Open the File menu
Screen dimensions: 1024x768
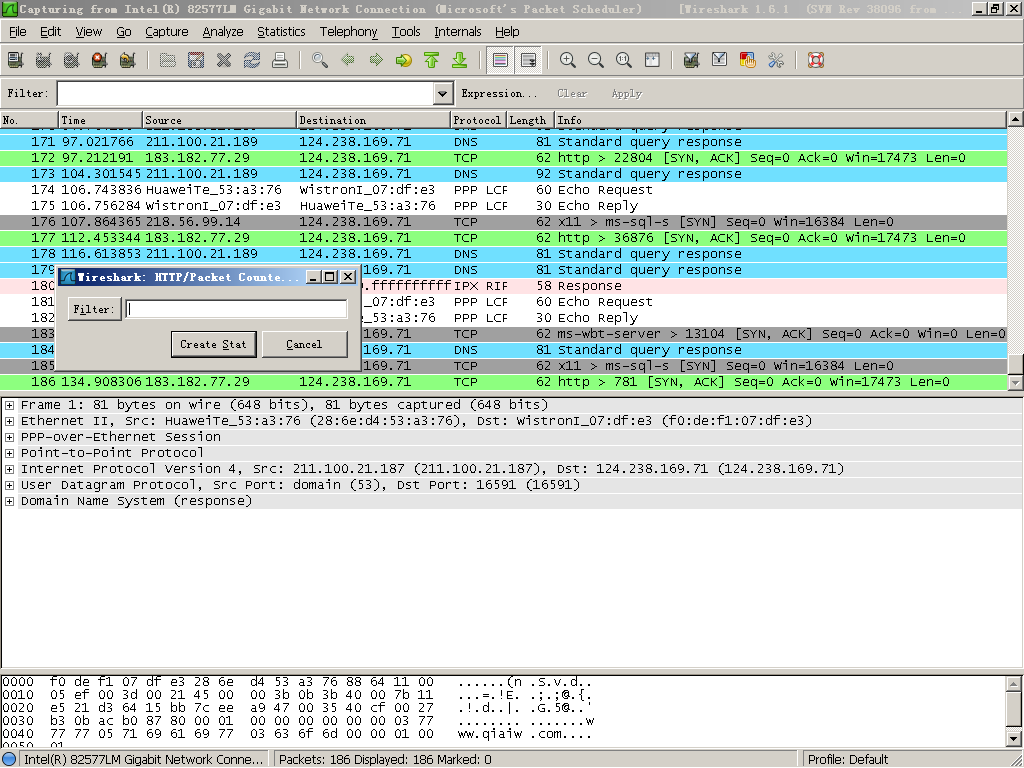click(18, 31)
